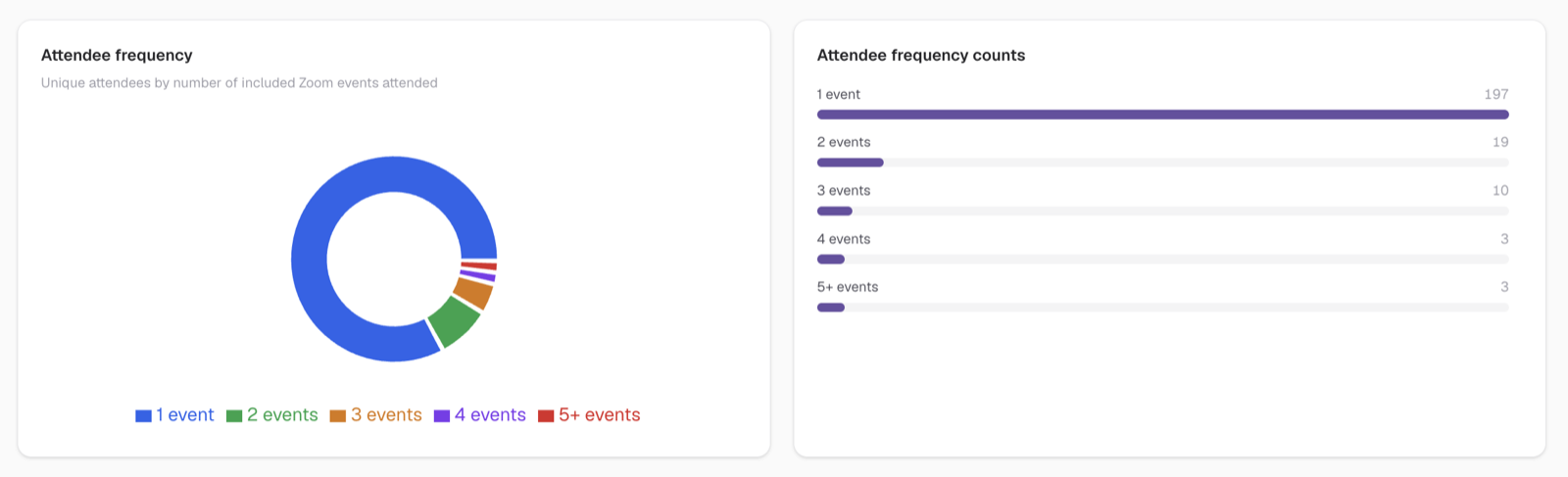The image size is (1568, 477).
Task: Select the green donut chart segment
Action: click(454, 321)
